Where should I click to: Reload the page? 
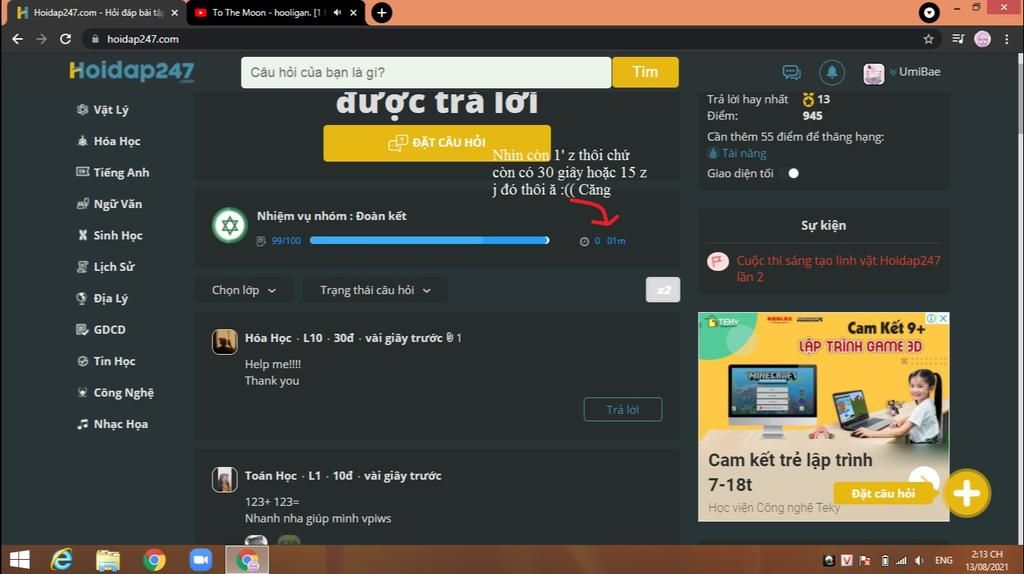[65, 39]
